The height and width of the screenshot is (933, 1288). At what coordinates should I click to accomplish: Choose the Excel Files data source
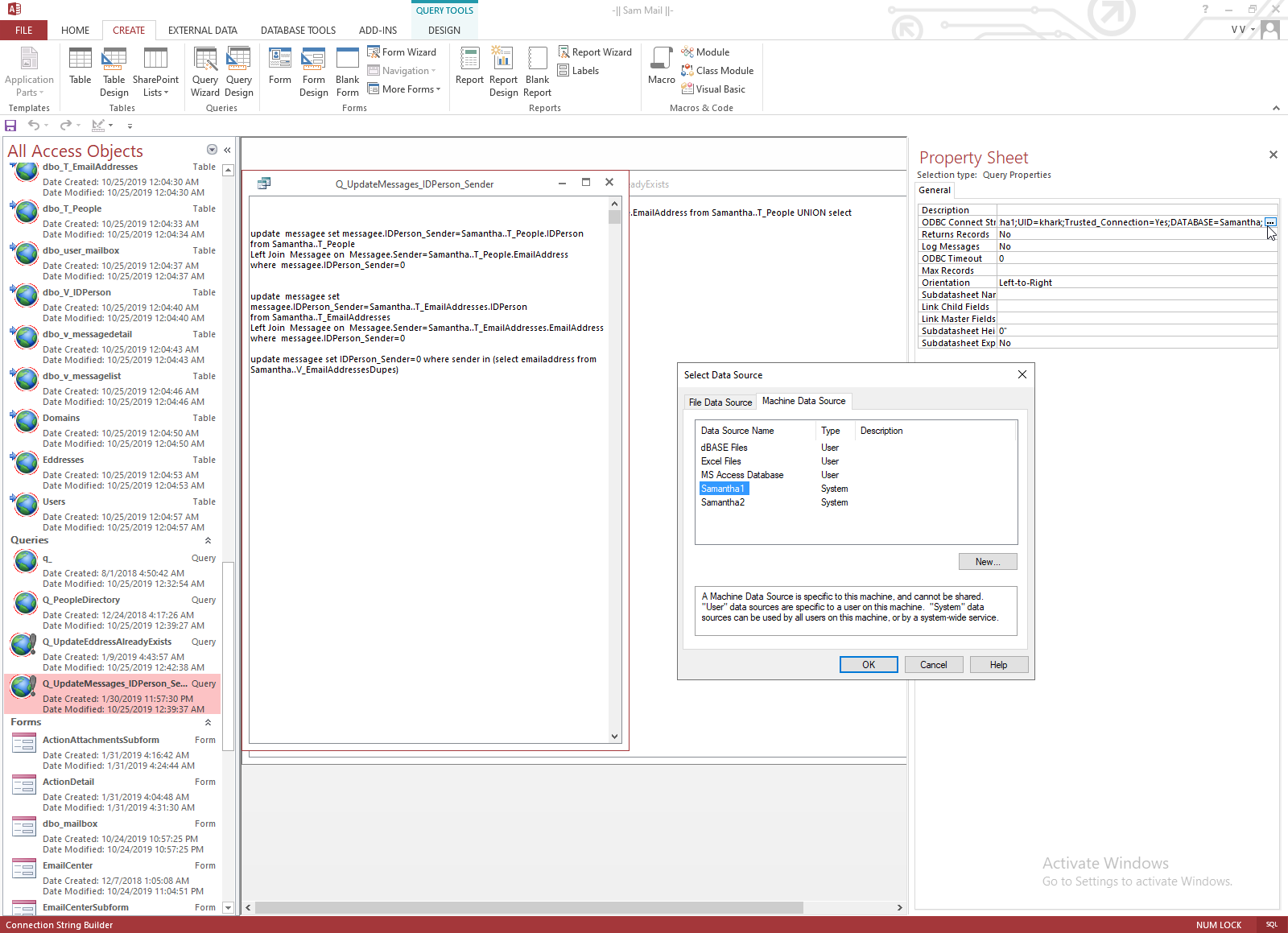[721, 461]
